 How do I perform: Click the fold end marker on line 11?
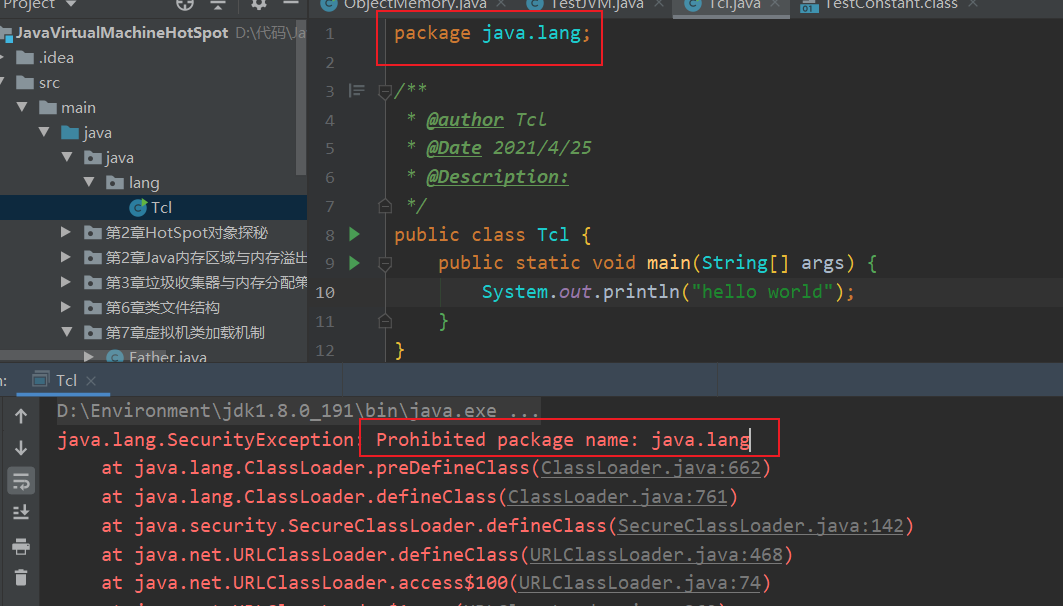pos(384,321)
